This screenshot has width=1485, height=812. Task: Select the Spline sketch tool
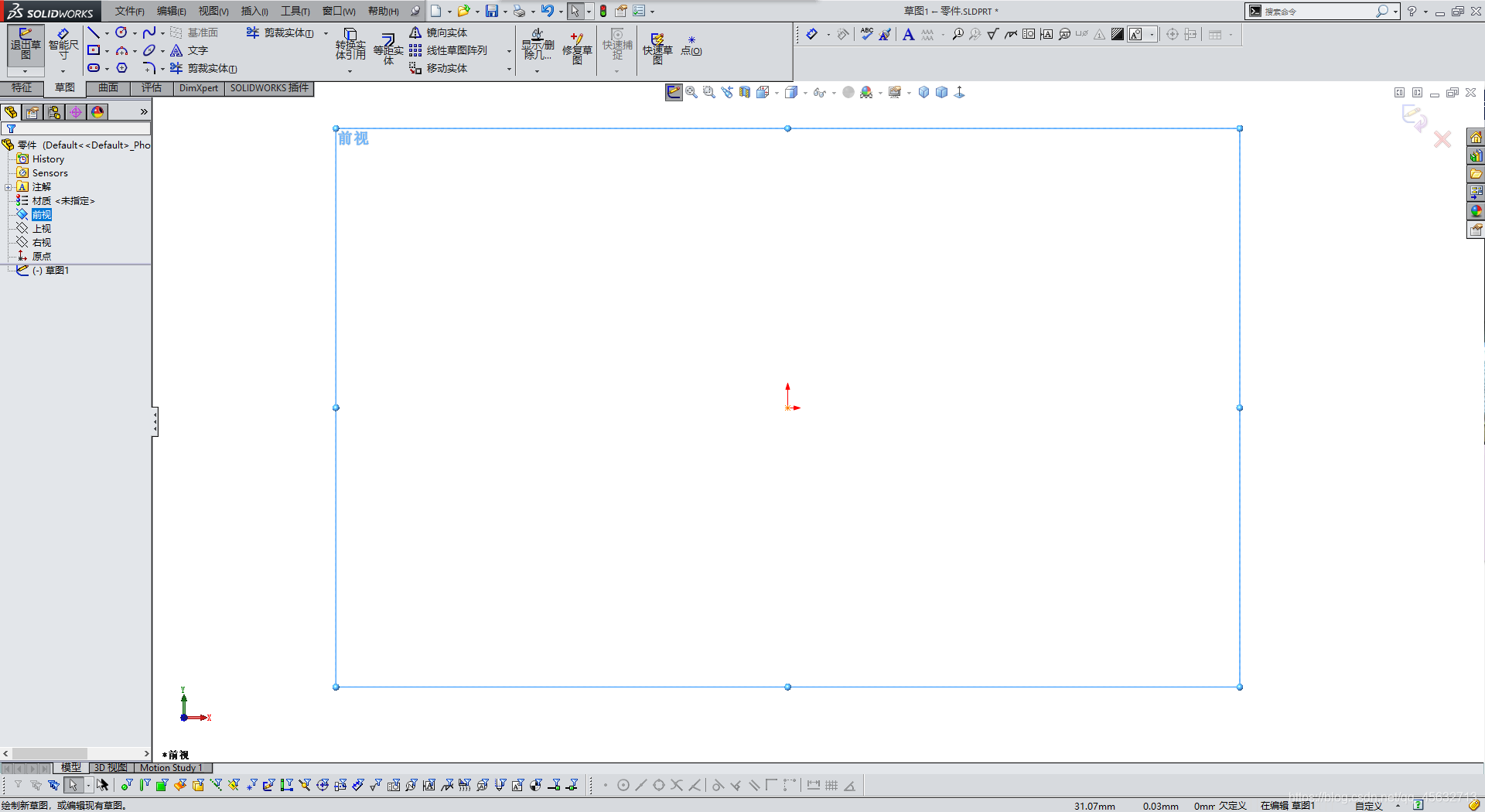[149, 32]
